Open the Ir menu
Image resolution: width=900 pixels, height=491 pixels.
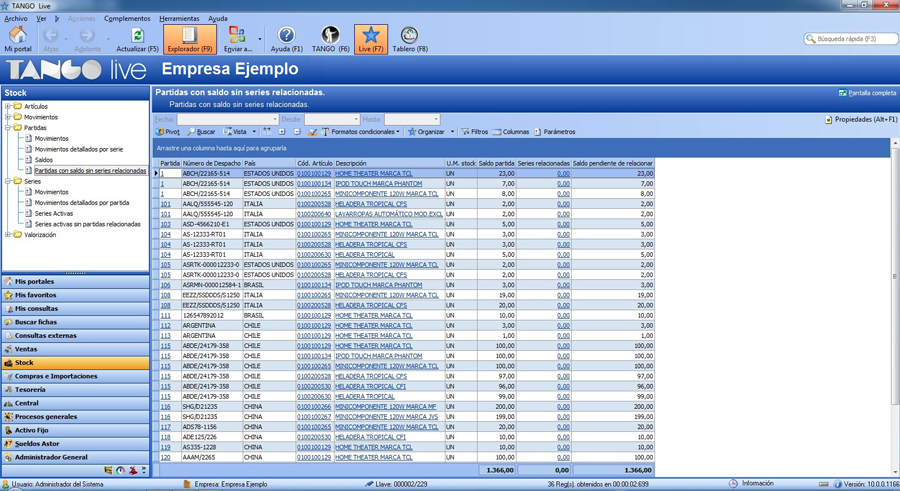click(x=57, y=18)
